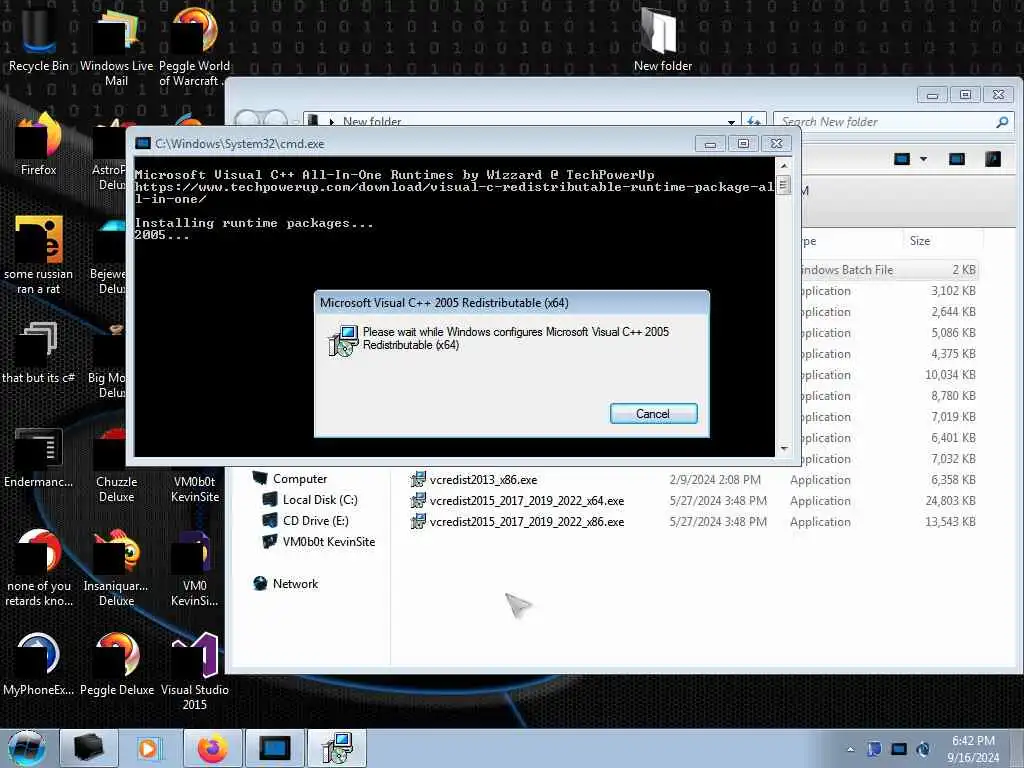This screenshot has width=1024, height=768.
Task: Launch Firefox from the desktop
Action: point(39,144)
